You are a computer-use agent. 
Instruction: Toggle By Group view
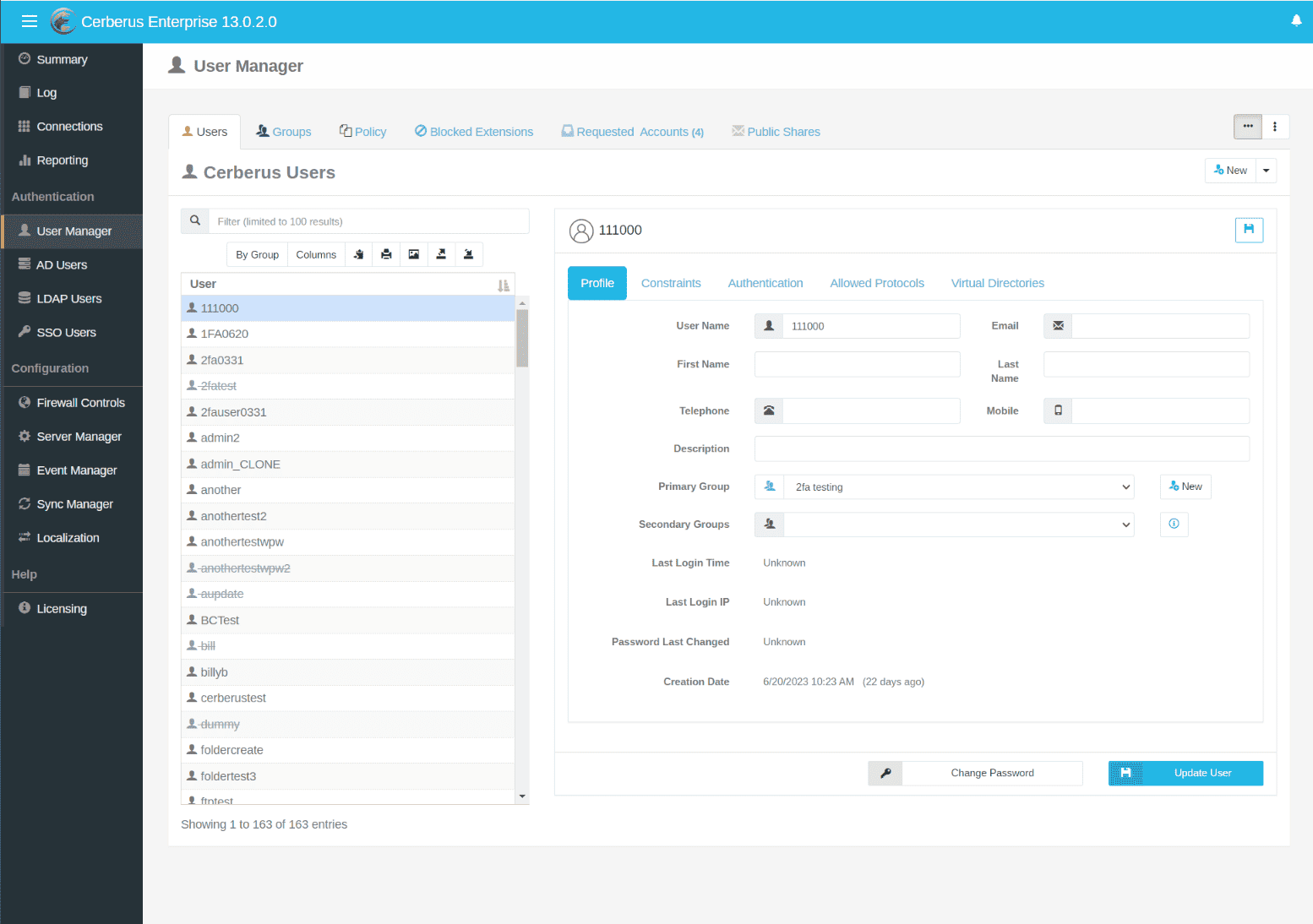pos(257,254)
